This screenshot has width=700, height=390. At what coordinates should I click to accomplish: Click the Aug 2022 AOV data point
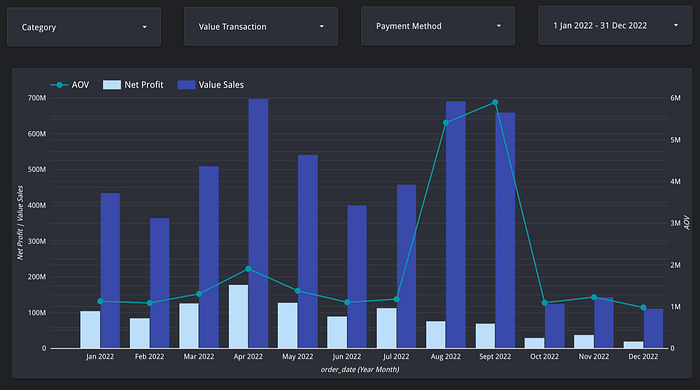446,123
